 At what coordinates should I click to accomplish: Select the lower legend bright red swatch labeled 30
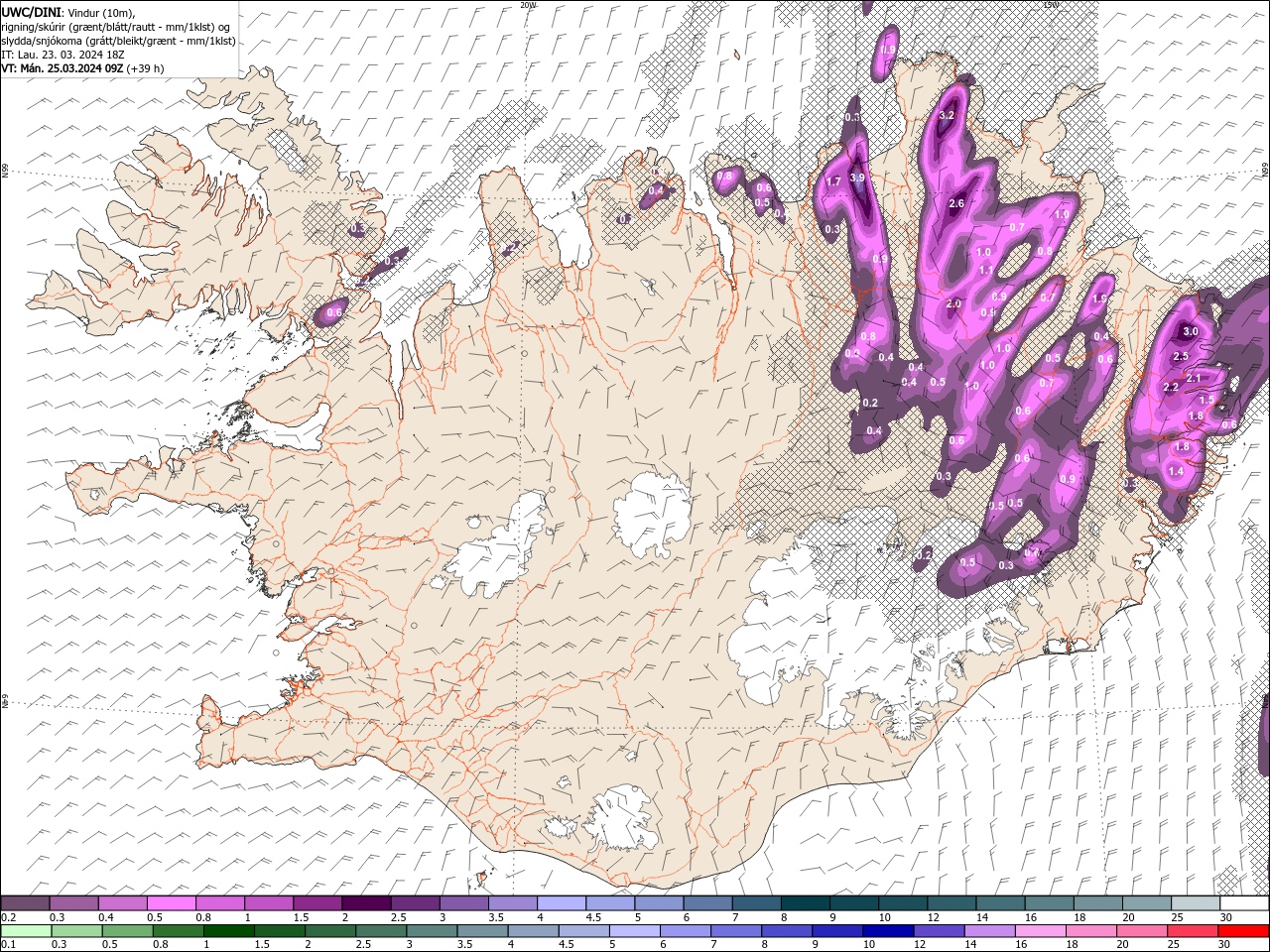coord(1242,931)
